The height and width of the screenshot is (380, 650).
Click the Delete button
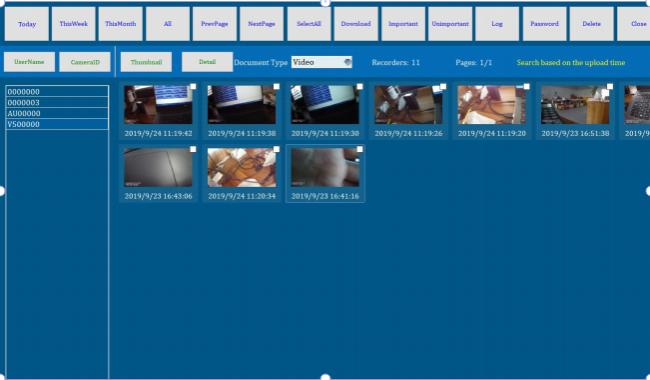coord(592,24)
